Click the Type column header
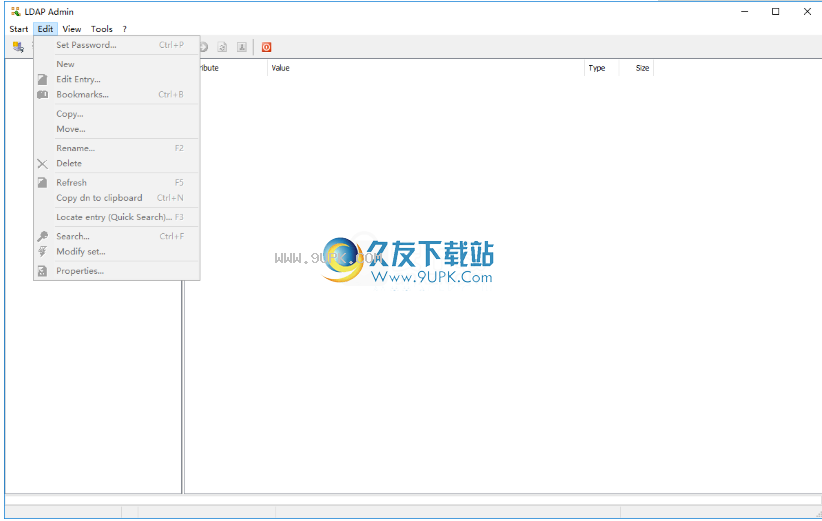This screenshot has height=521, width=822. (x=602, y=68)
